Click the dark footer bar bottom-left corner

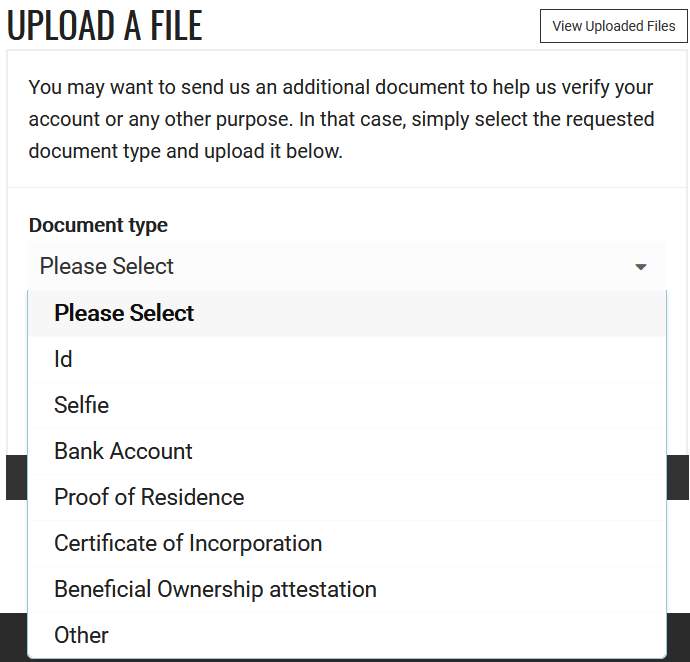[14, 637]
